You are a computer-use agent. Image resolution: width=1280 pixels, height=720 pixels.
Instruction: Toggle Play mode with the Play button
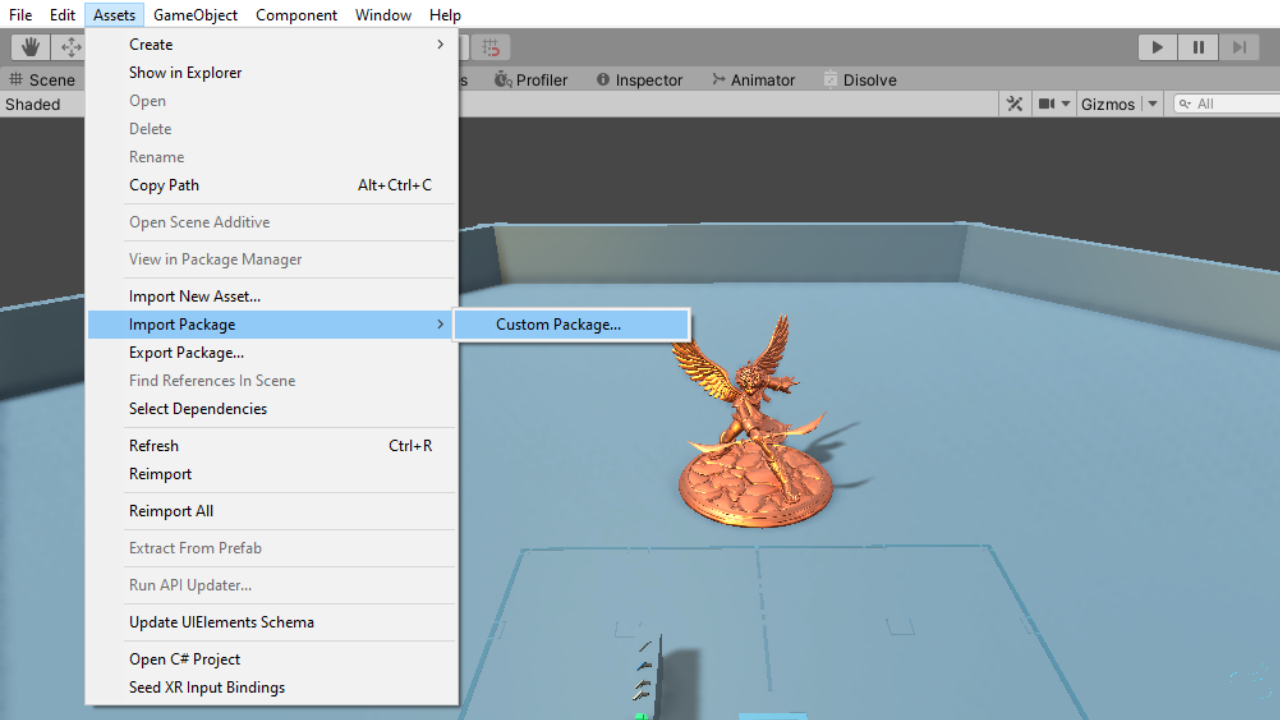click(x=1157, y=46)
